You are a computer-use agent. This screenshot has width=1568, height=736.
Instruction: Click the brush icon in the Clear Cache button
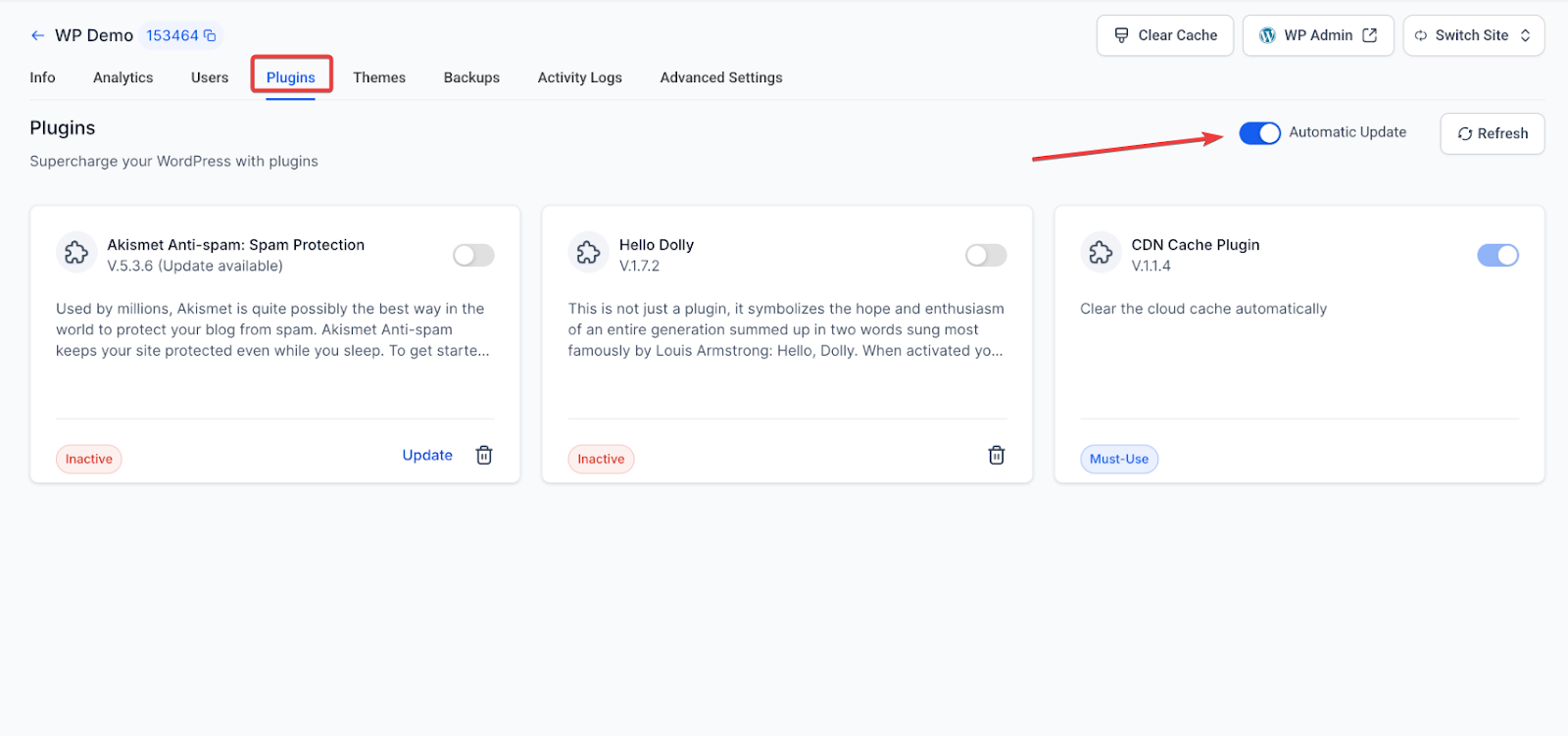click(1121, 35)
